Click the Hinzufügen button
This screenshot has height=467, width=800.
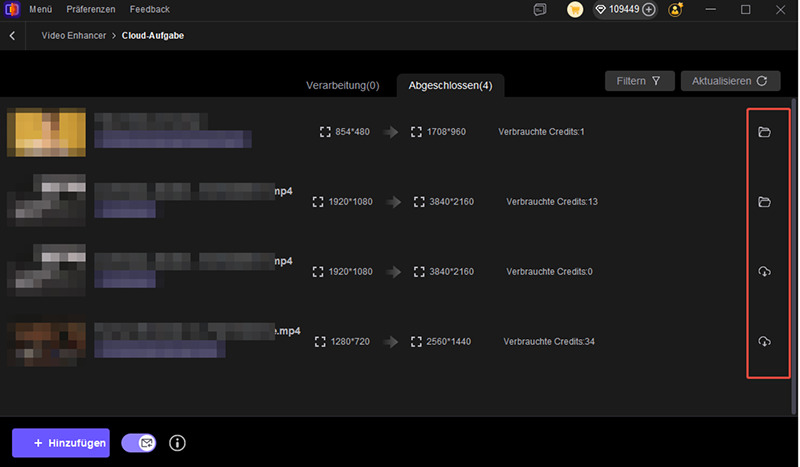pyautogui.click(x=60, y=443)
